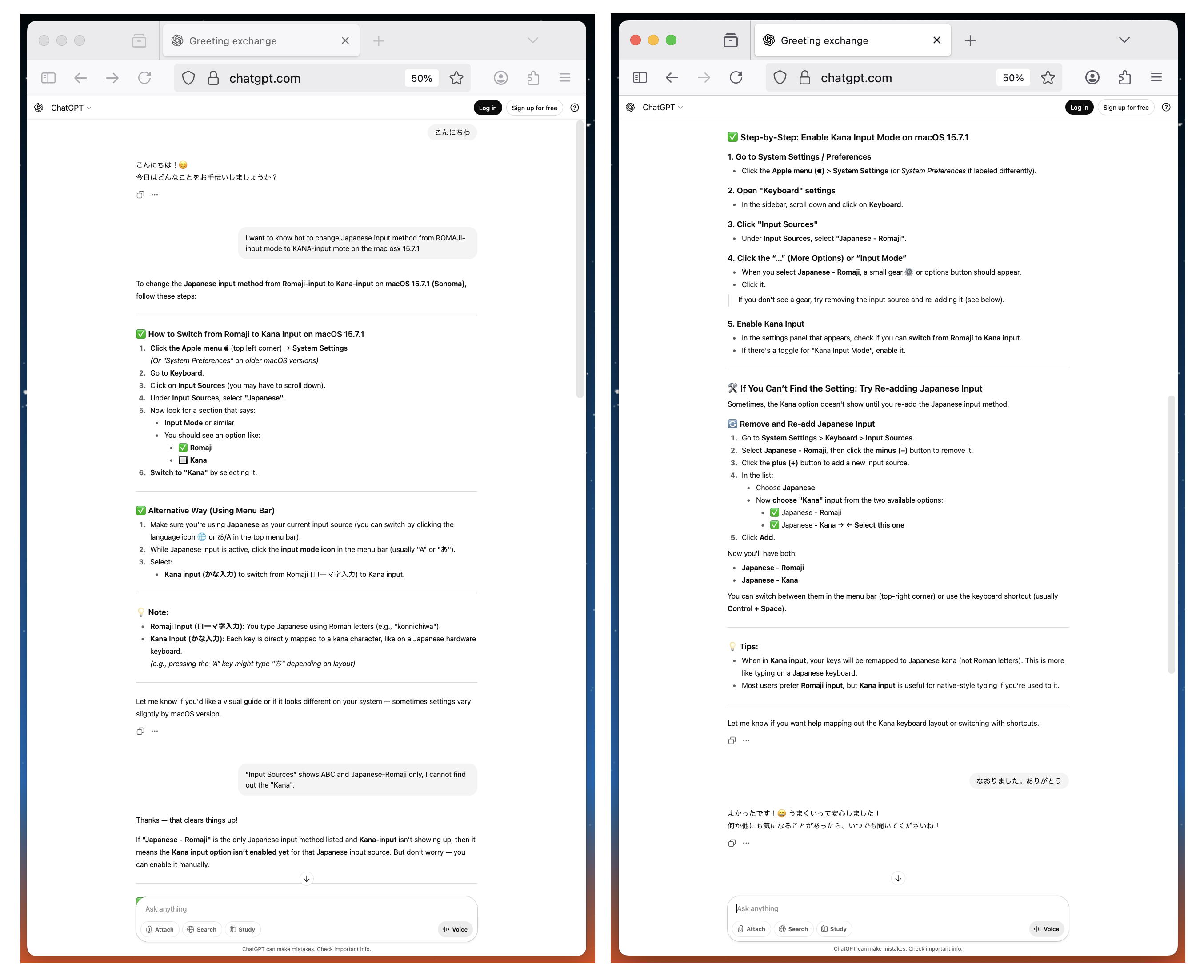Open extensions puzzle icon in right window
Screen dimensions: 1204x980
[1124, 77]
